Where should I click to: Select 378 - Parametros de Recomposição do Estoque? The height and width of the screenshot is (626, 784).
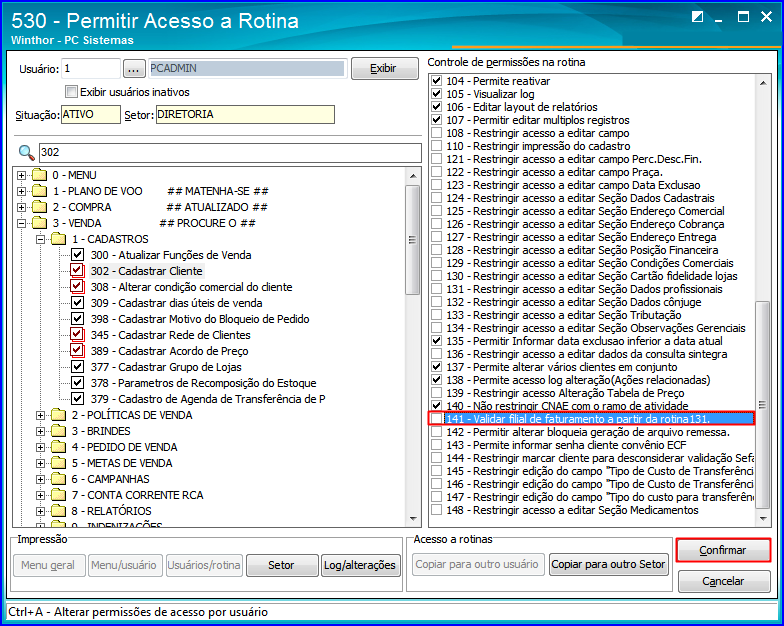pos(204,383)
